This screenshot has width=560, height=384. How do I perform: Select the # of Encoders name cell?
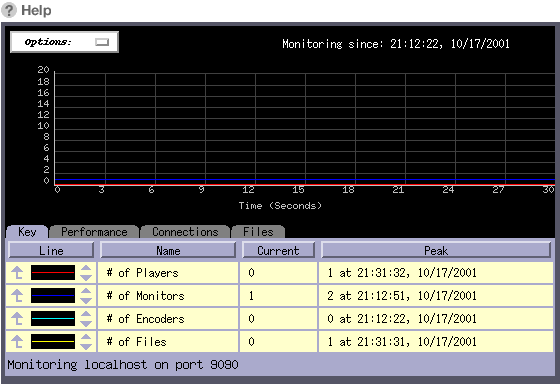(x=168, y=319)
